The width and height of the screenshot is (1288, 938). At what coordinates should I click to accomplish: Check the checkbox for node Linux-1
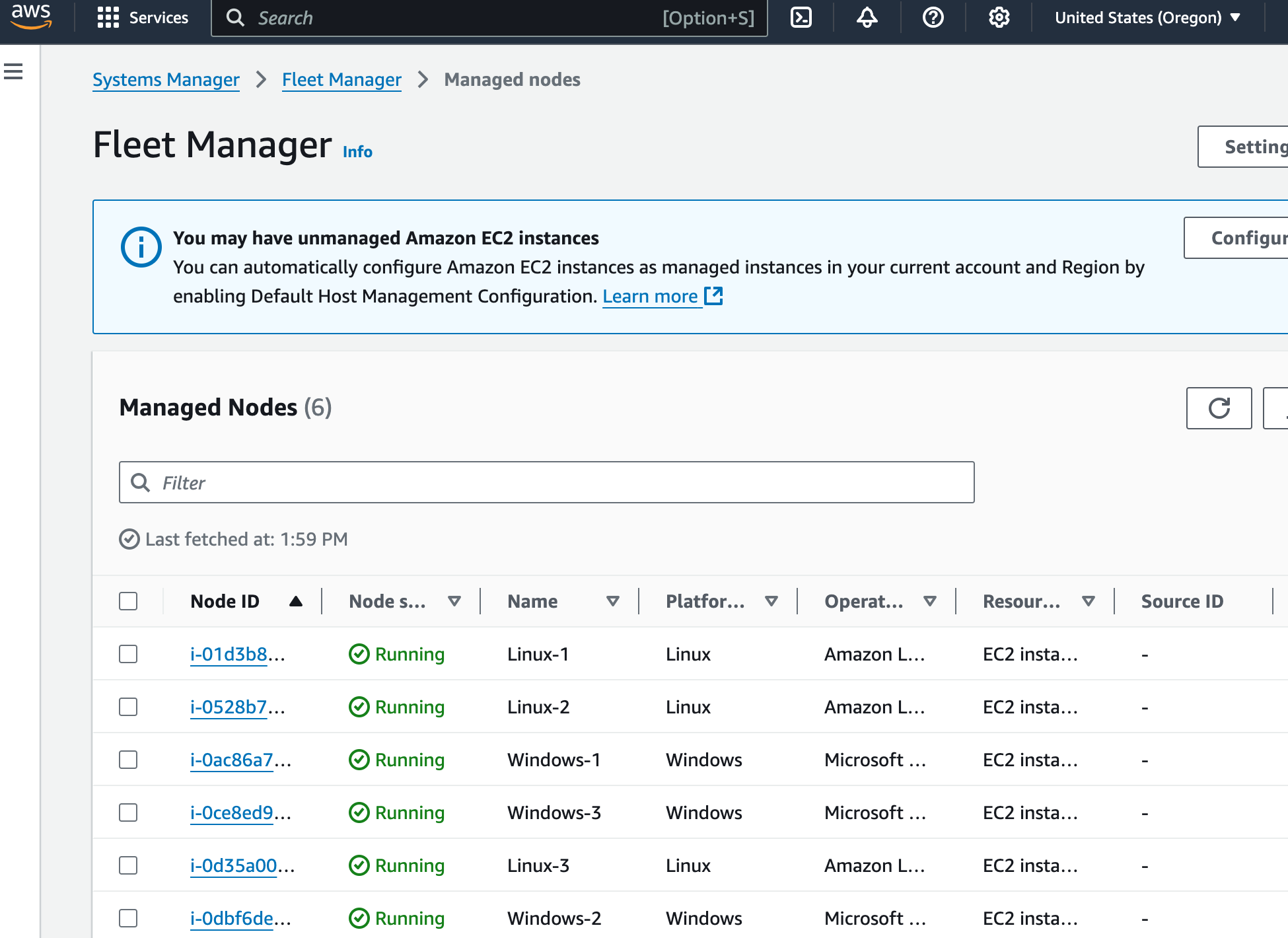(x=128, y=653)
